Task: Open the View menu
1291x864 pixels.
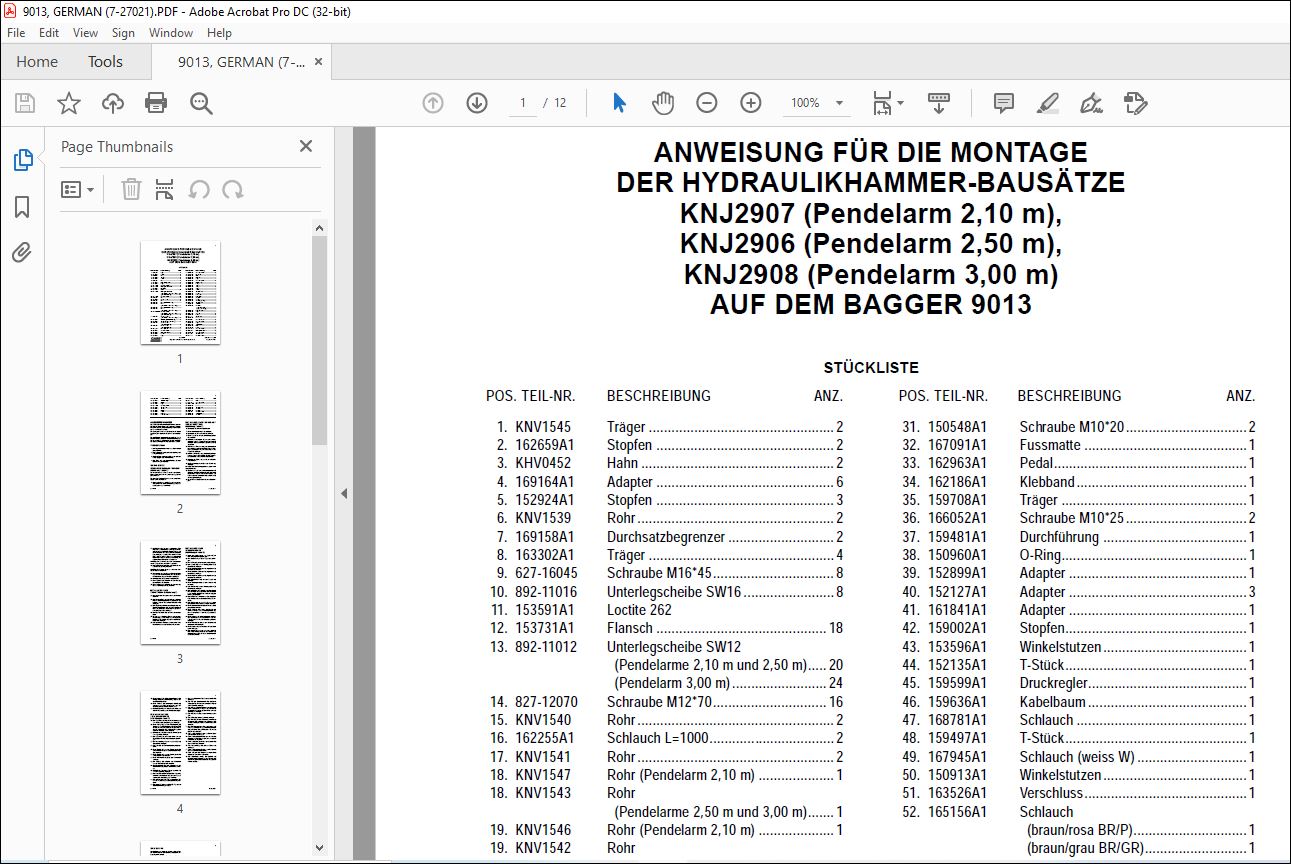Action: pyautogui.click(x=85, y=33)
